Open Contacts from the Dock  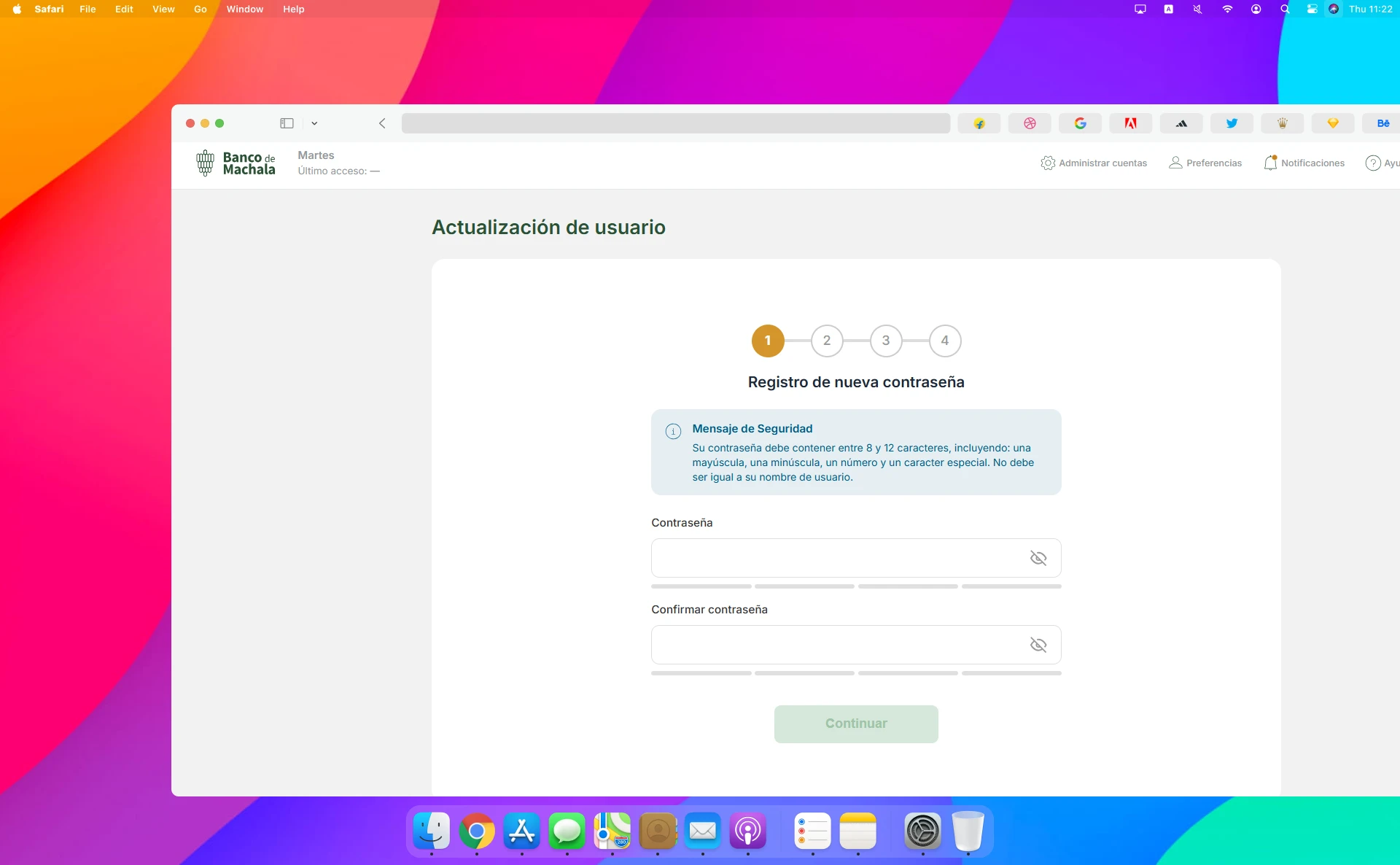pyautogui.click(x=658, y=831)
